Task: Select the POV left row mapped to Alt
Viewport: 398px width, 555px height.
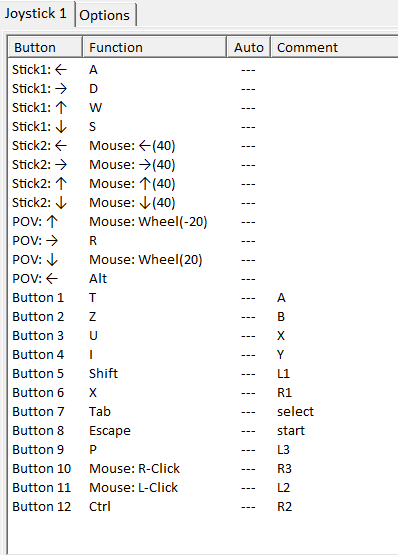Action: click(x=203, y=279)
